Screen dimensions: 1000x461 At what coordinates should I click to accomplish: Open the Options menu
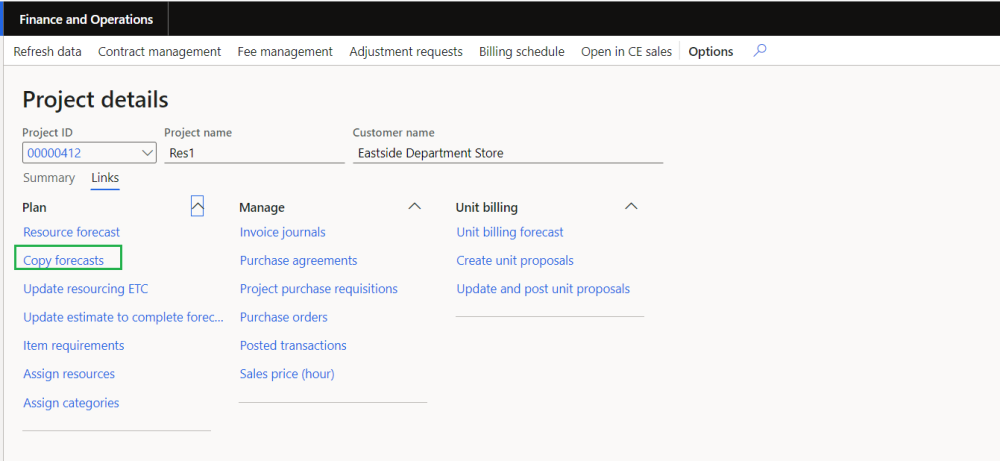click(x=711, y=51)
